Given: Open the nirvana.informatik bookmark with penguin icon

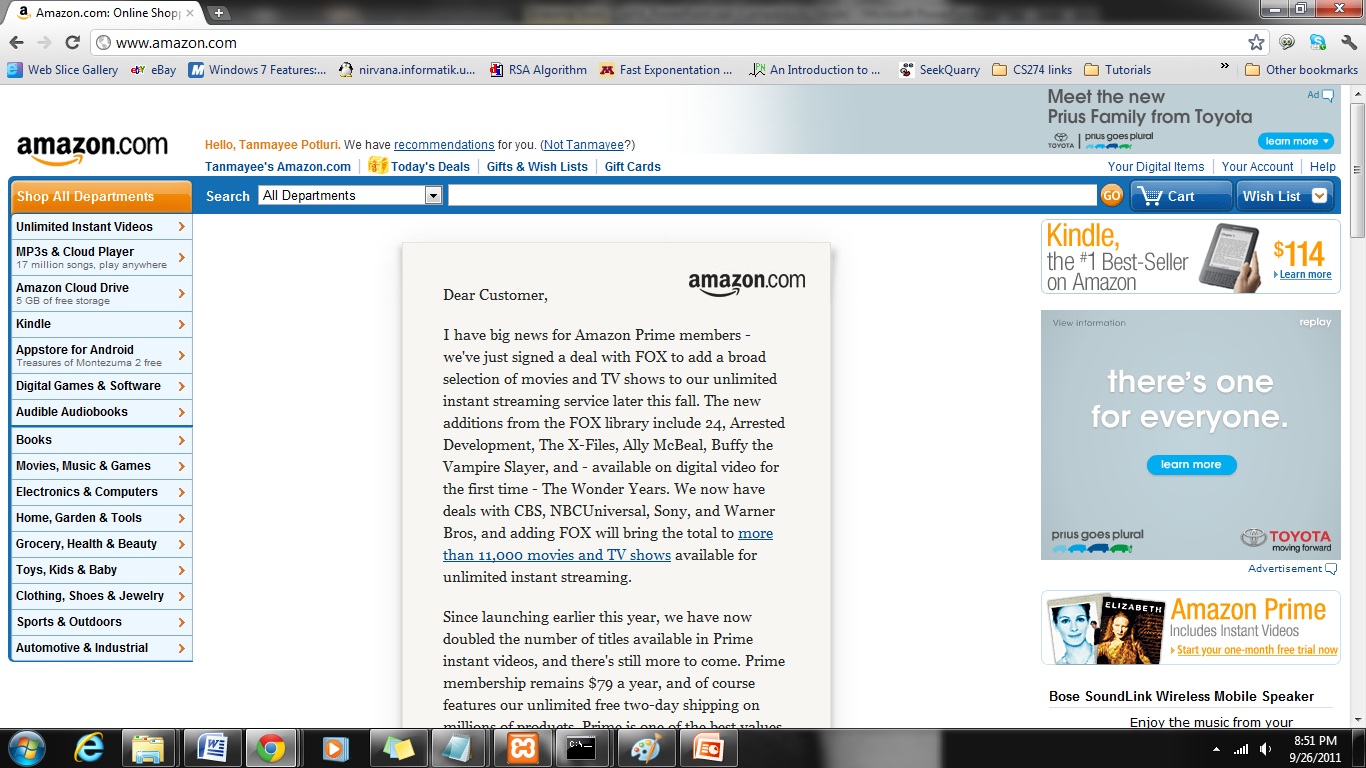Looking at the screenshot, I should pos(407,70).
